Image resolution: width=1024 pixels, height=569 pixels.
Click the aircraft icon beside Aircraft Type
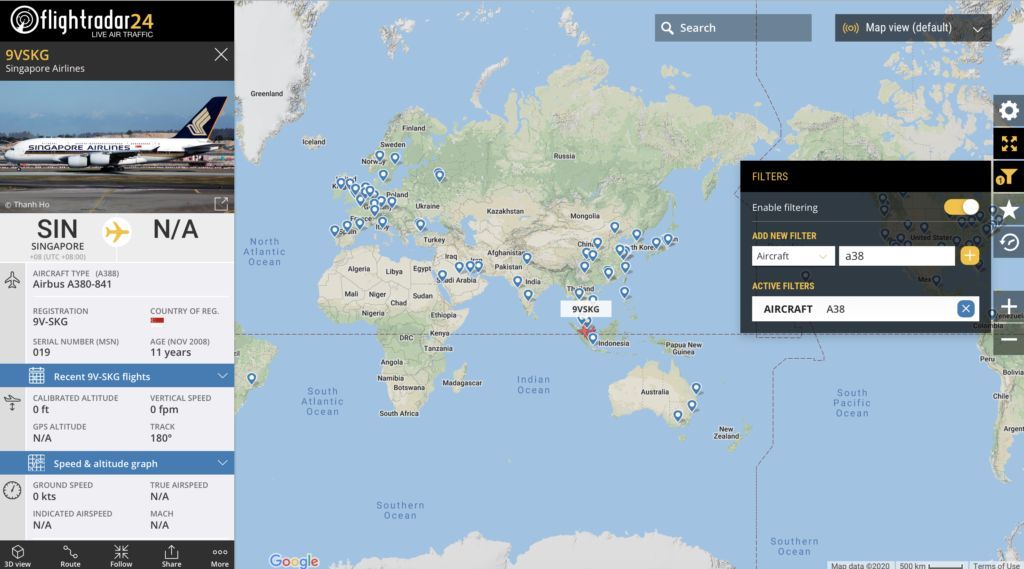12,279
